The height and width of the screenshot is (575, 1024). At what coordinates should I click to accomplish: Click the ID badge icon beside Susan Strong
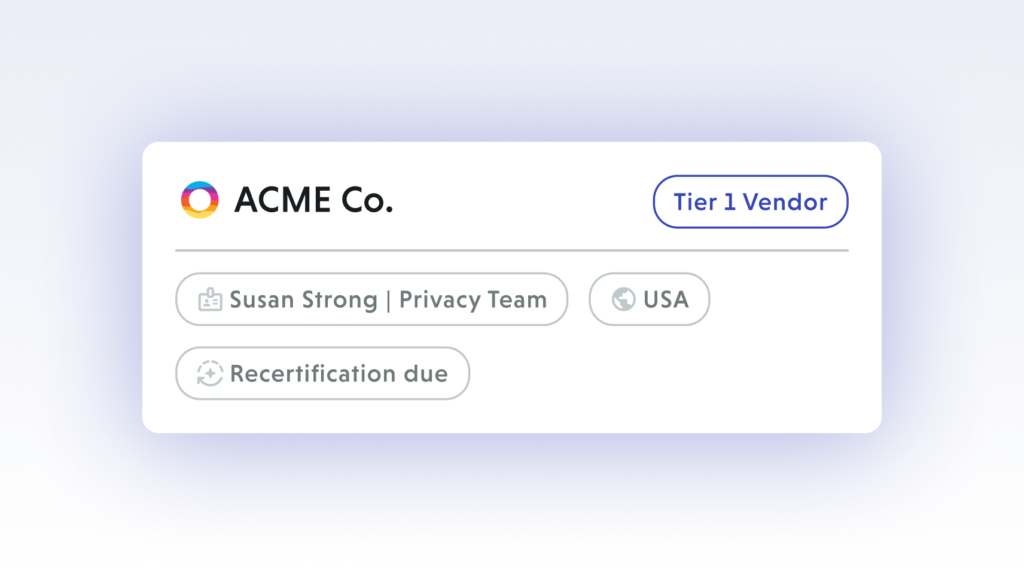(x=210, y=299)
